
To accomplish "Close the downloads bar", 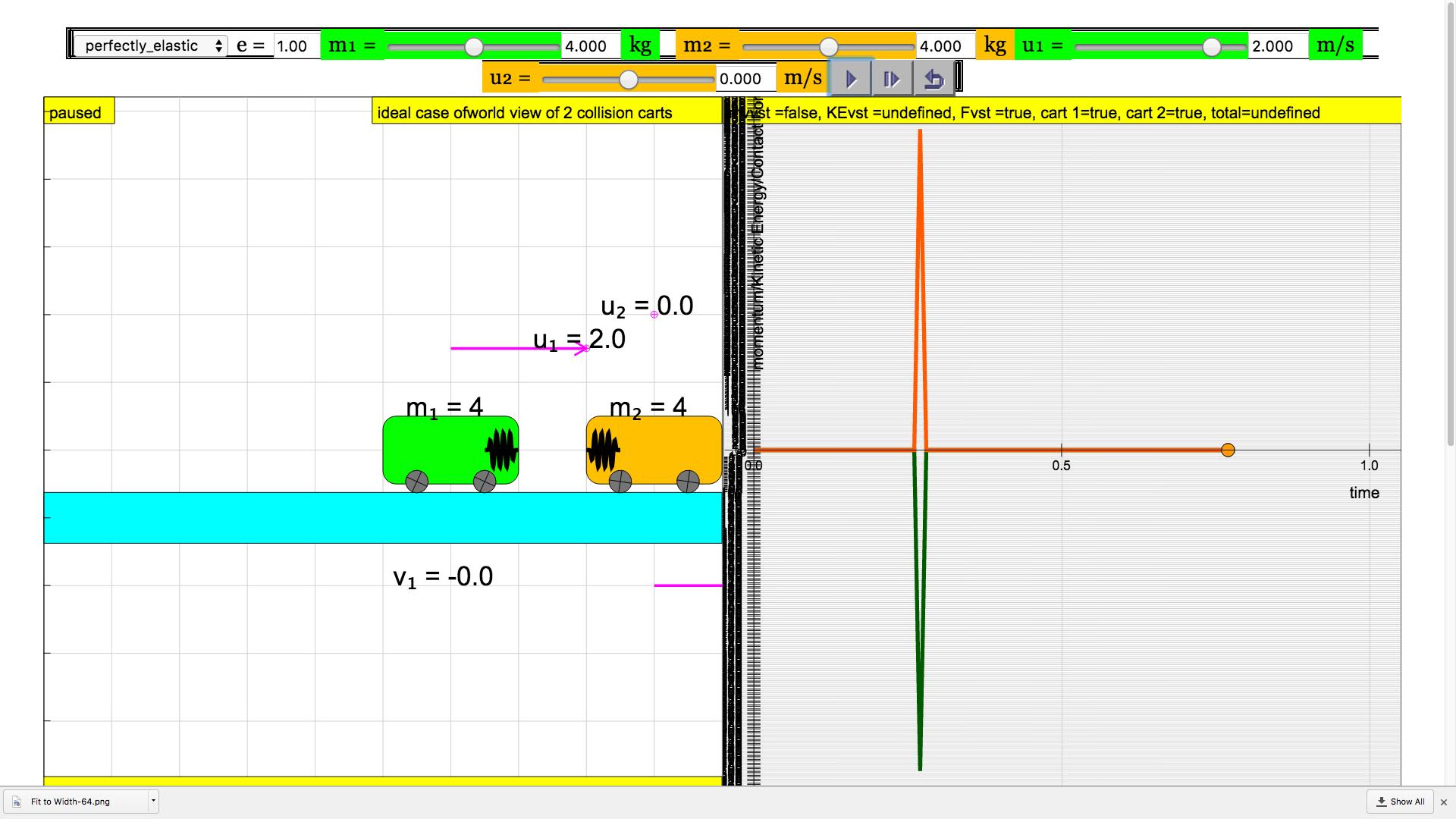I will tap(1444, 802).
